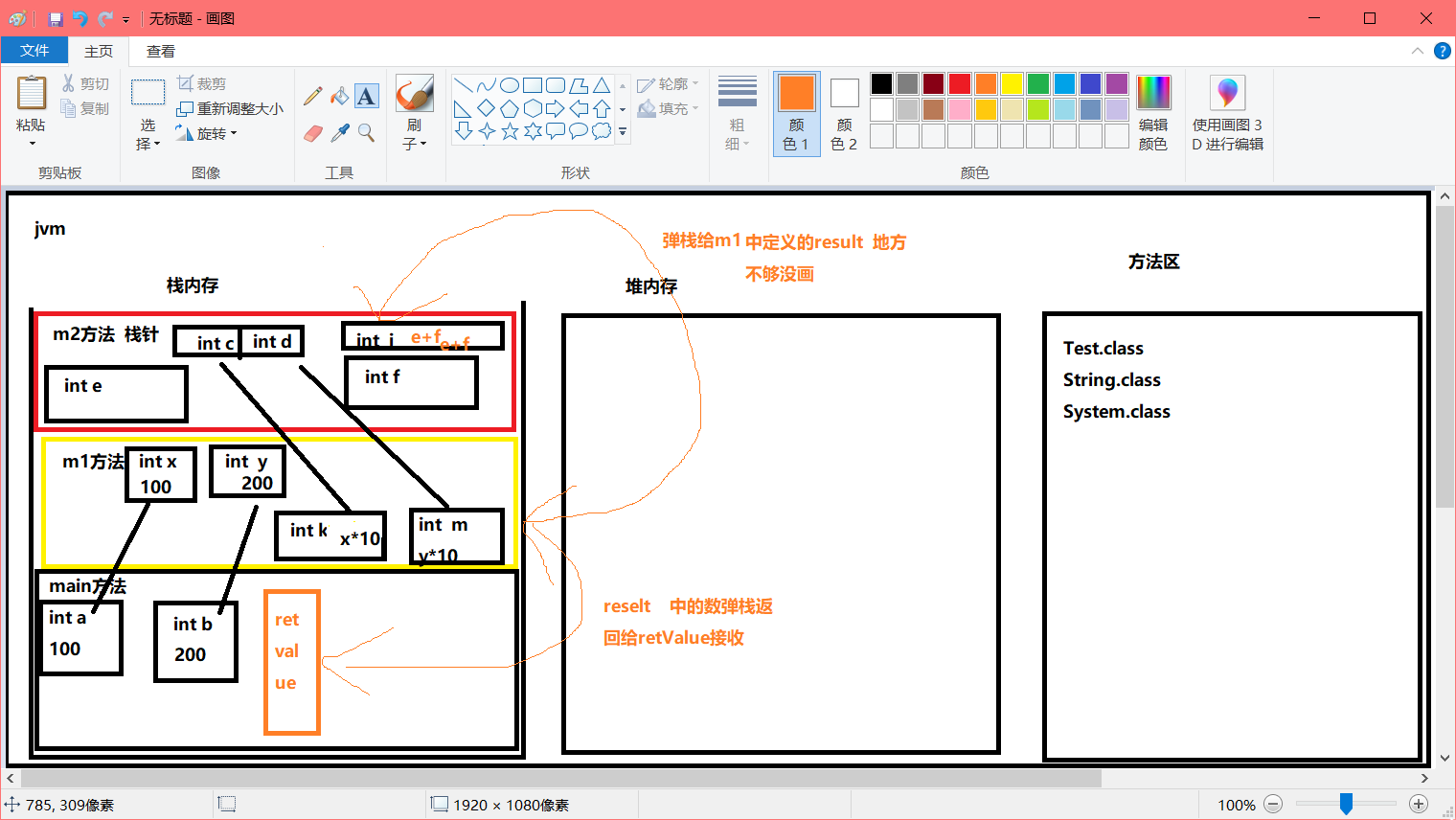The height and width of the screenshot is (820, 1456).
Task: Choose the Hexagon shape
Action: coord(533,108)
